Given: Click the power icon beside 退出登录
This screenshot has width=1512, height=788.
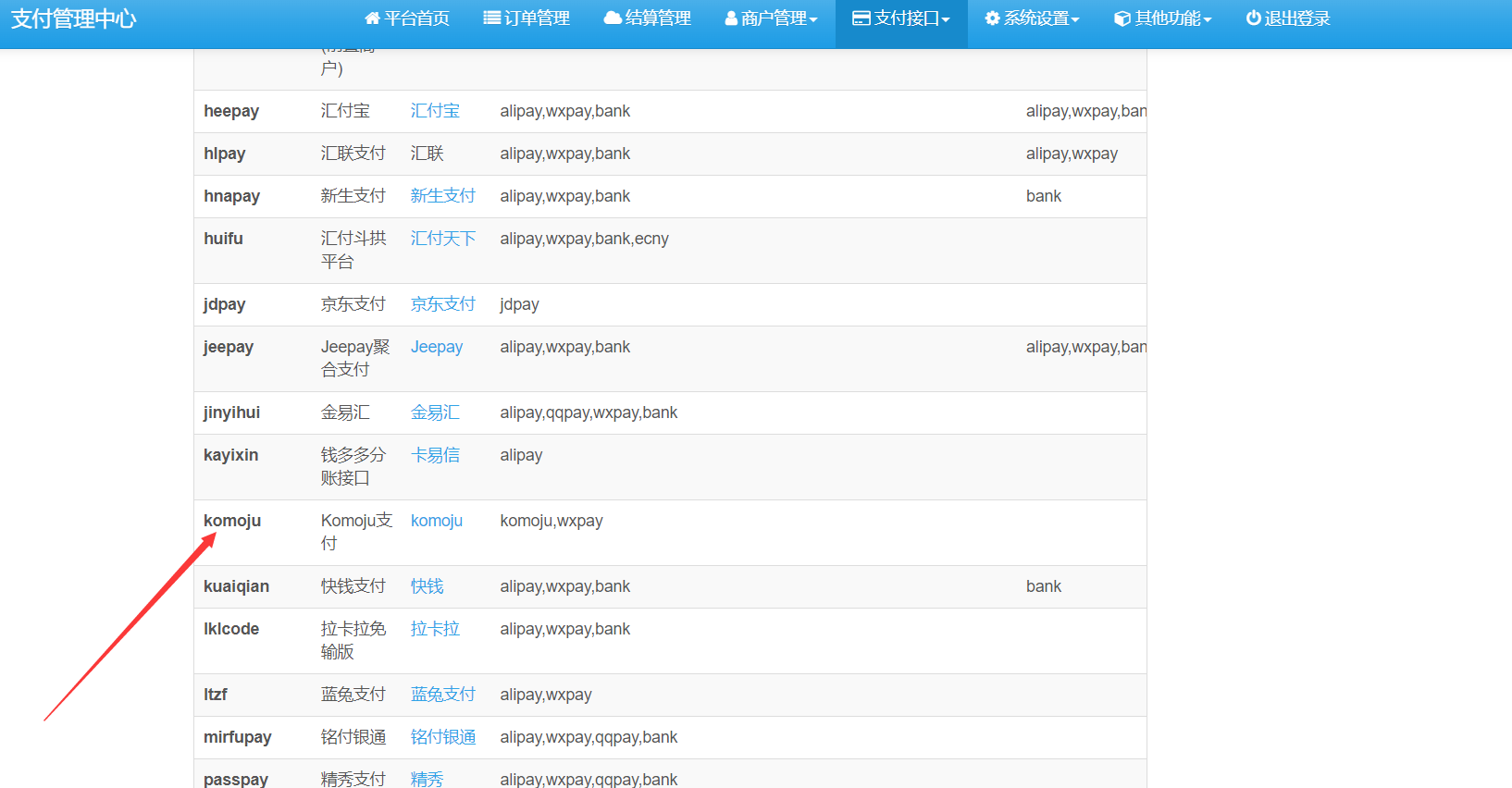Looking at the screenshot, I should tap(1254, 18).
